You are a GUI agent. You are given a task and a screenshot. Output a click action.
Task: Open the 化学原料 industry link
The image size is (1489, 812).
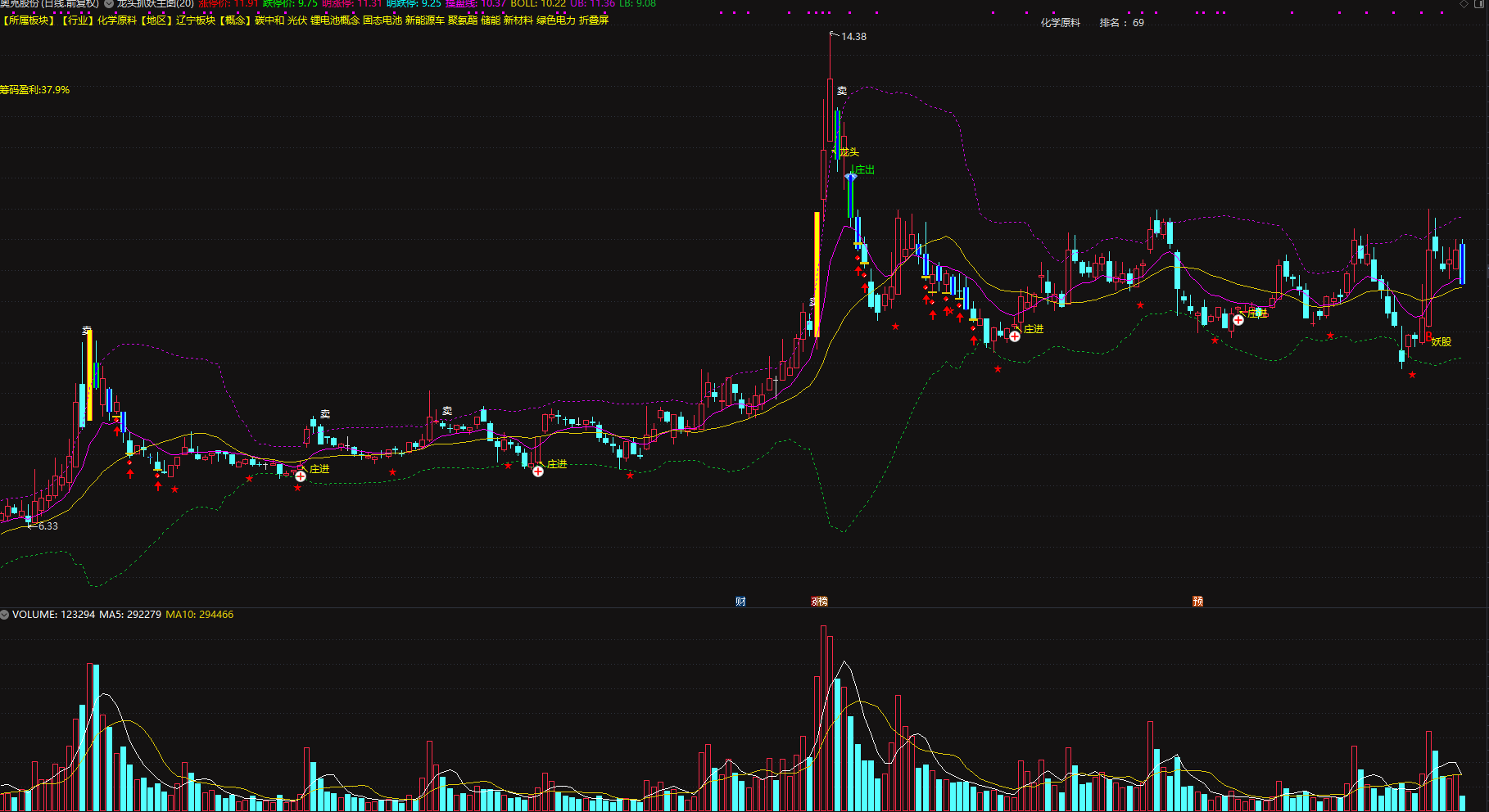pos(117,20)
